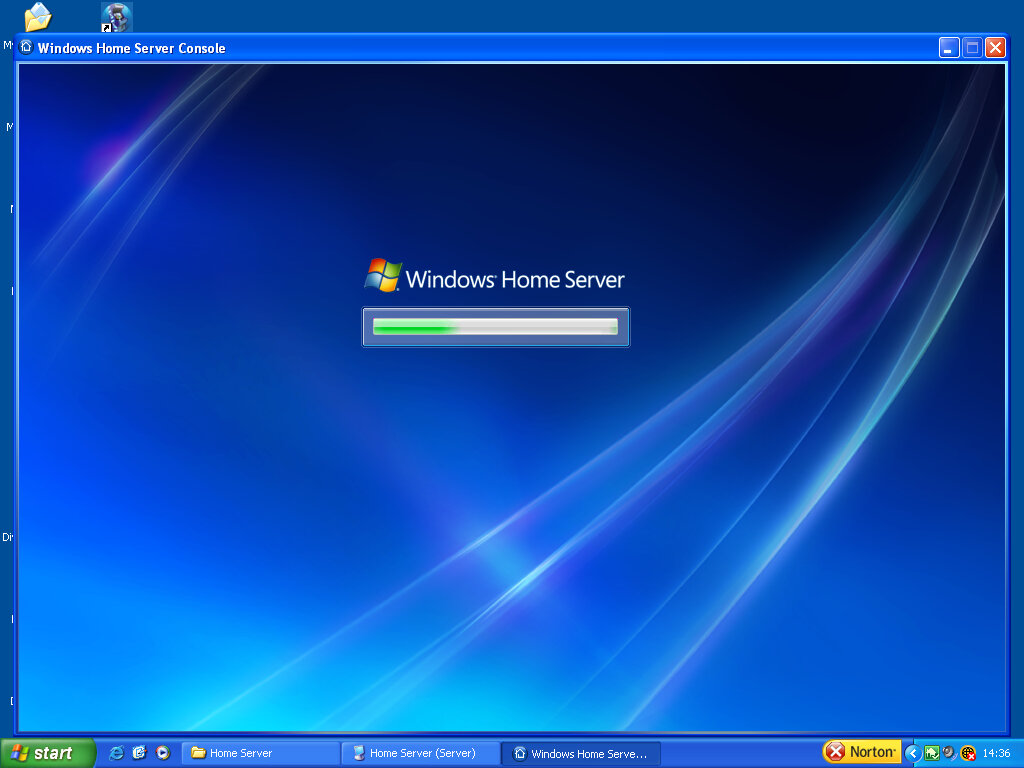1024x768 pixels.
Task: Click the system clock showing 14:36
Action: tap(996, 753)
